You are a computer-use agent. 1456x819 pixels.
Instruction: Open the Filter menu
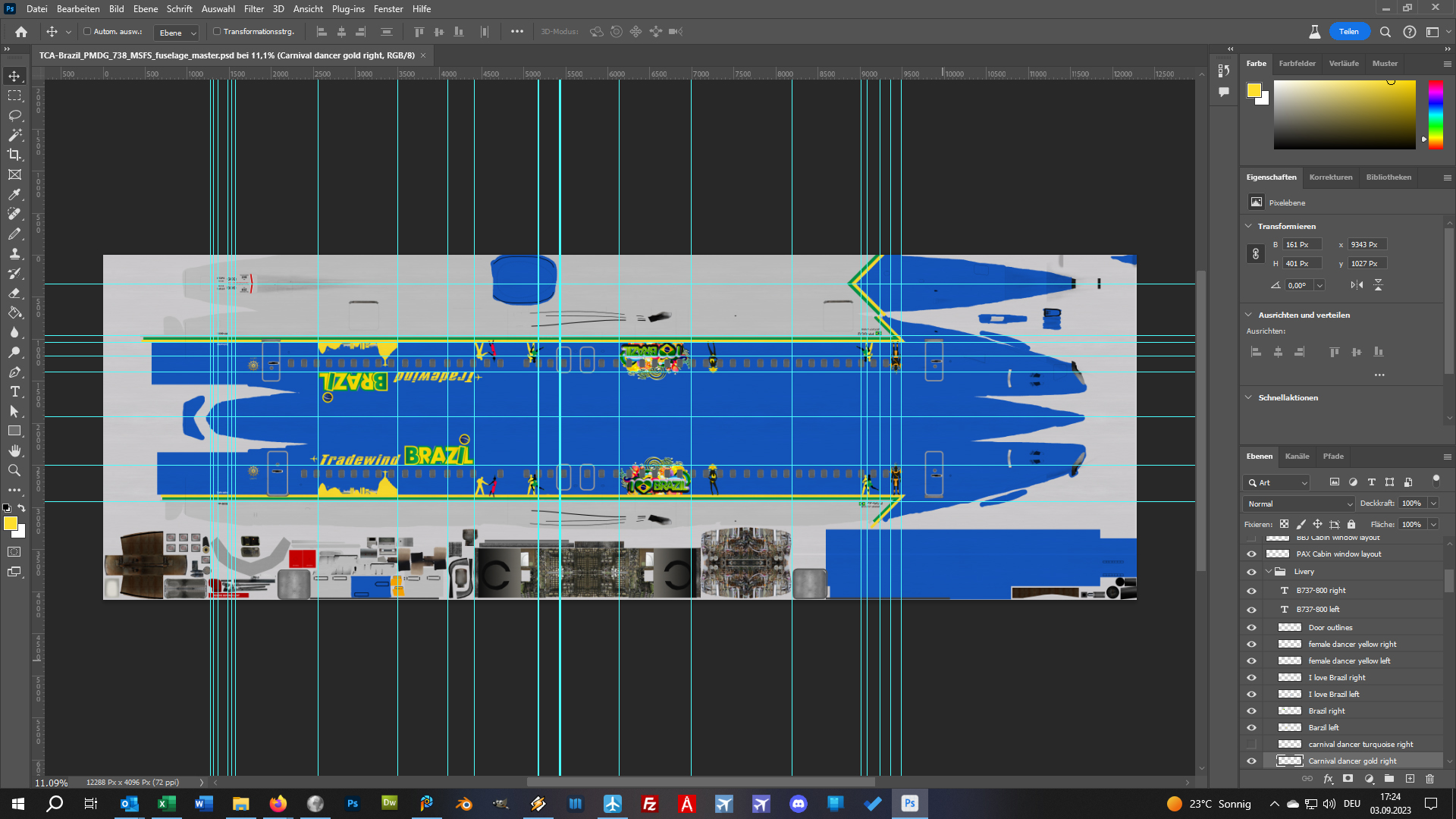coord(253,9)
